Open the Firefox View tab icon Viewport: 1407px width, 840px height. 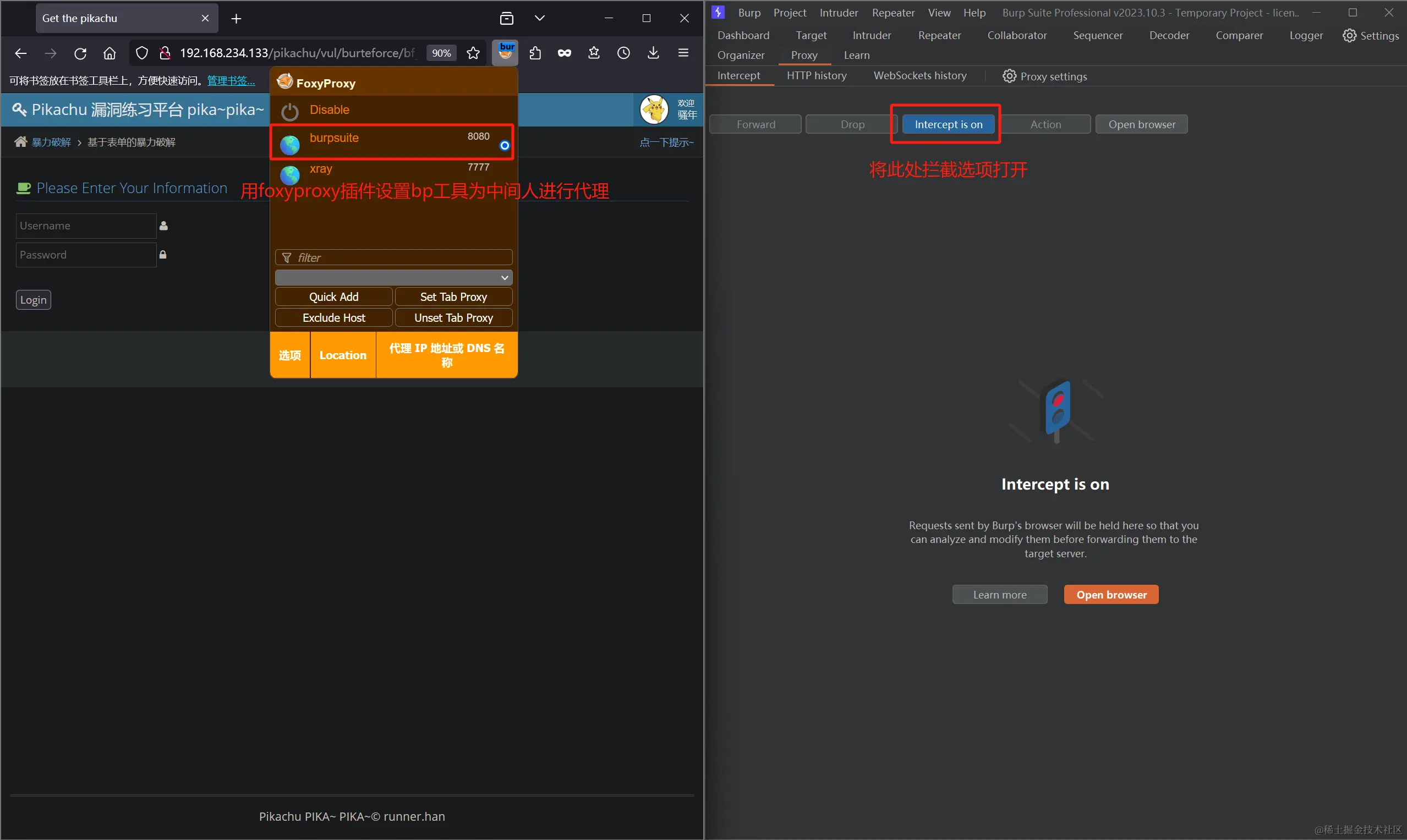[507, 19]
